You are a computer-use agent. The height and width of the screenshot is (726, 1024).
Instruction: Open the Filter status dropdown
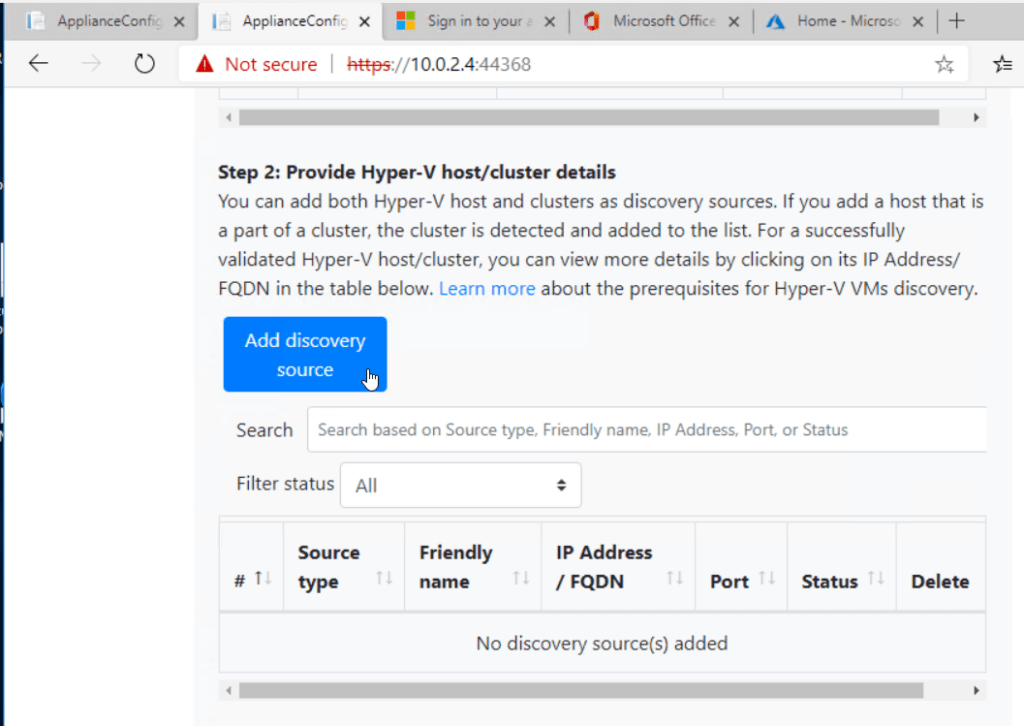[x=459, y=484]
